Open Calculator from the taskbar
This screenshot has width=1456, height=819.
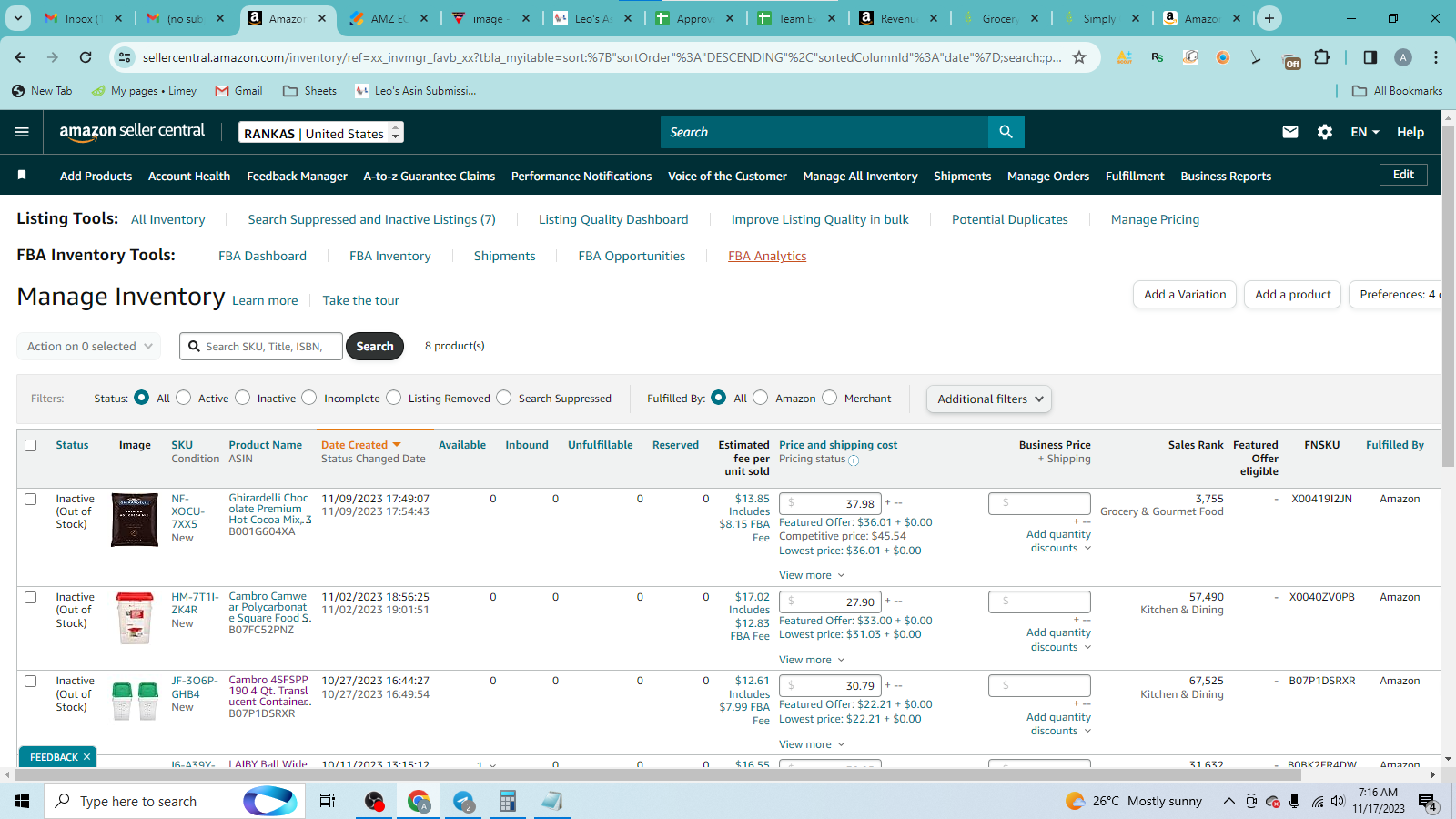pos(508,801)
